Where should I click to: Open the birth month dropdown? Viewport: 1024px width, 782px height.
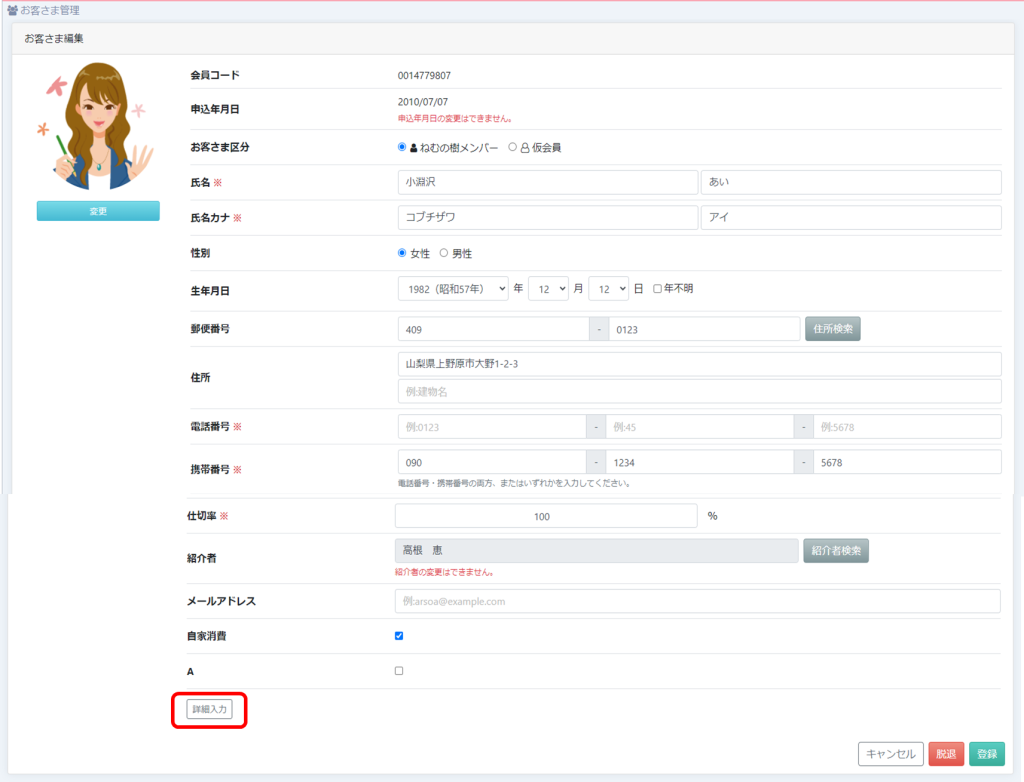(548, 288)
